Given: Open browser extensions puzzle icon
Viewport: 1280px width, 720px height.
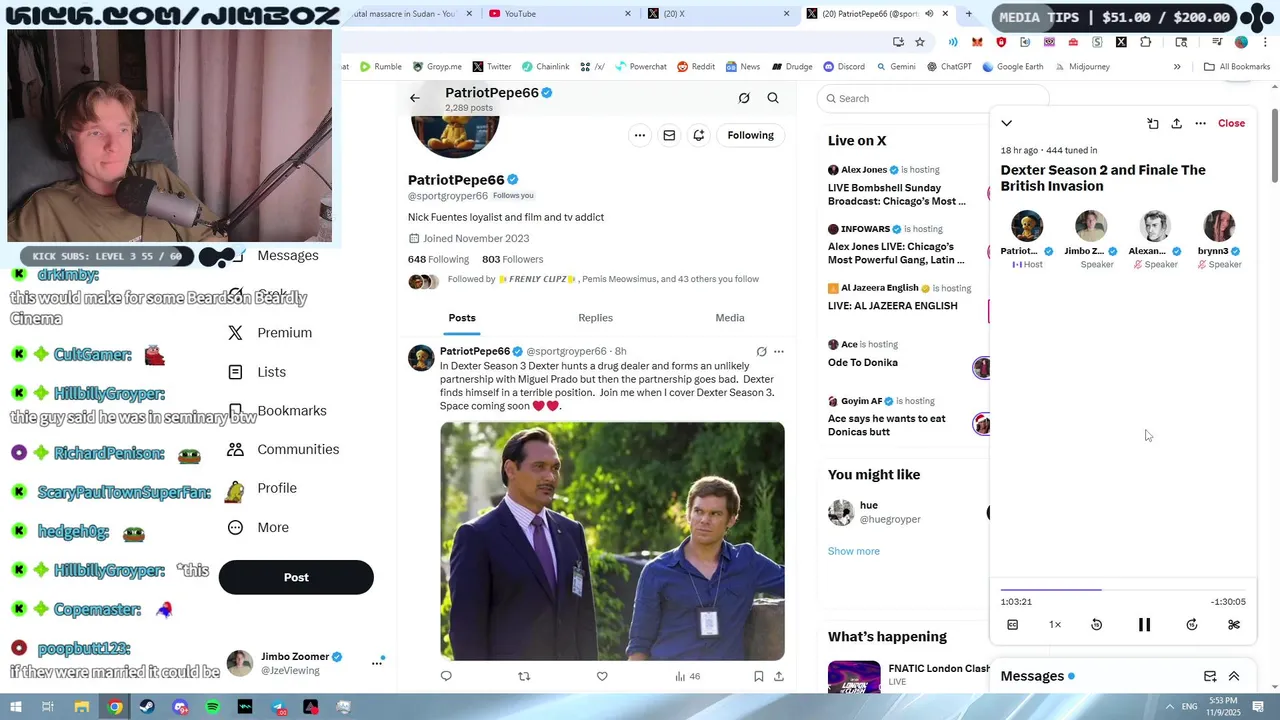Looking at the screenshot, I should pyautogui.click(x=1145, y=42).
